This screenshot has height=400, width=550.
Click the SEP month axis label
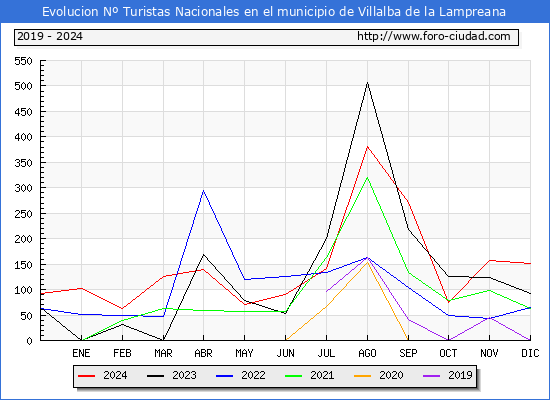point(408,353)
